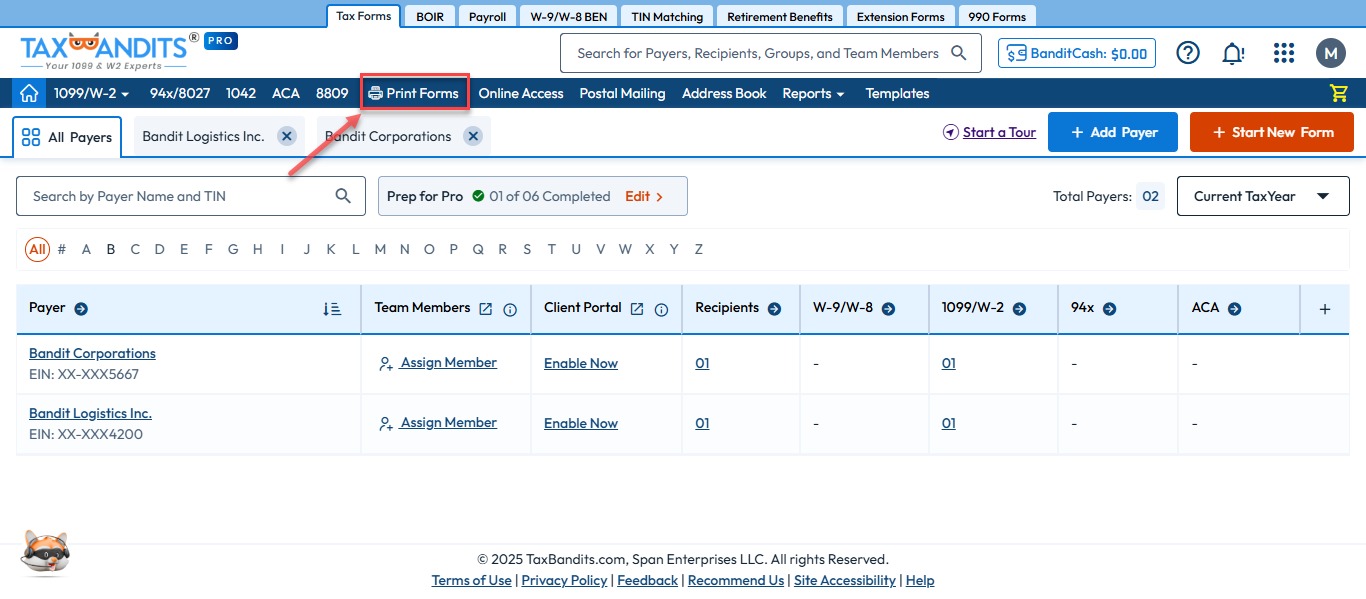Open the 94x/8027 menu item
The height and width of the screenshot is (599, 1366).
180,93
